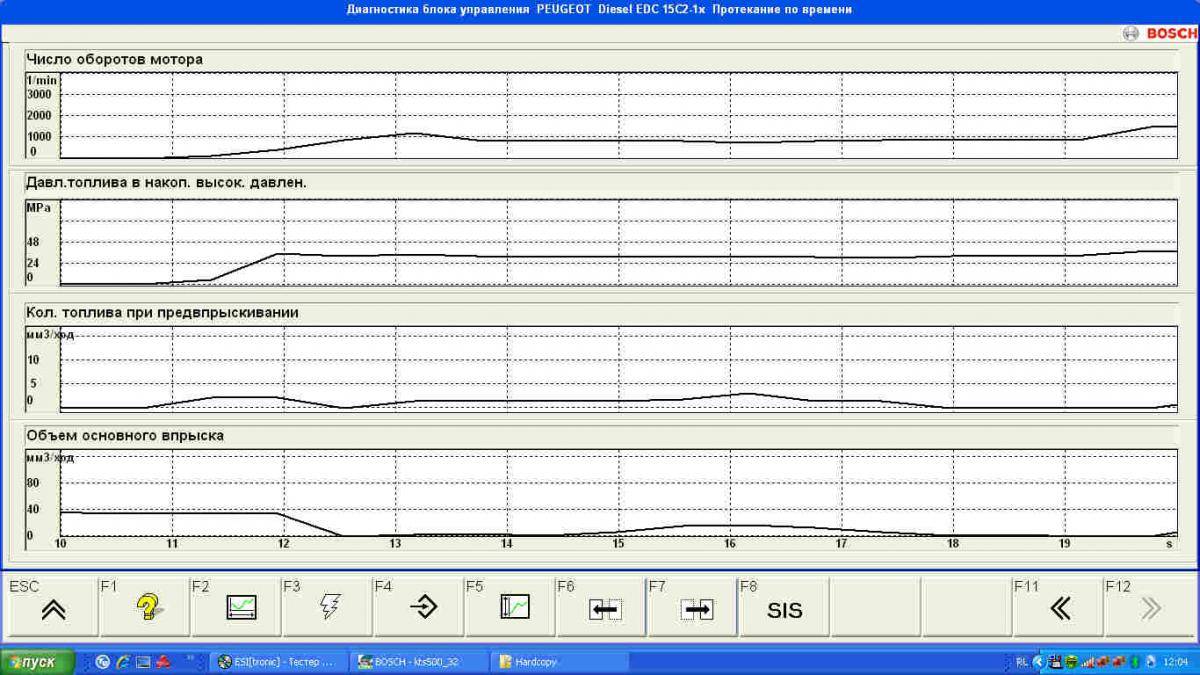Go back with F11 double left chevron
The image size is (1200, 675).
(x=1060, y=608)
